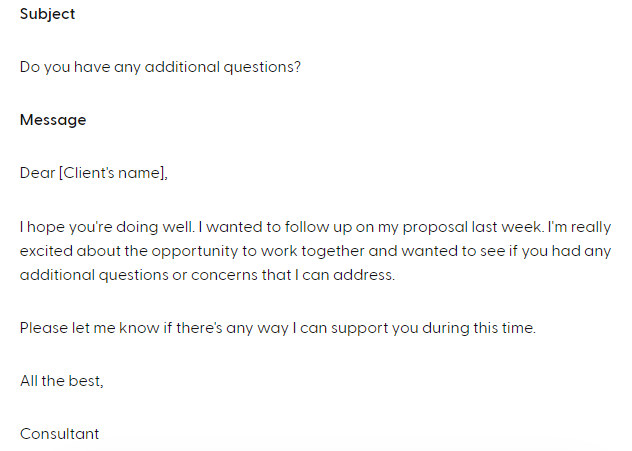Click the Message heading

[53, 120]
